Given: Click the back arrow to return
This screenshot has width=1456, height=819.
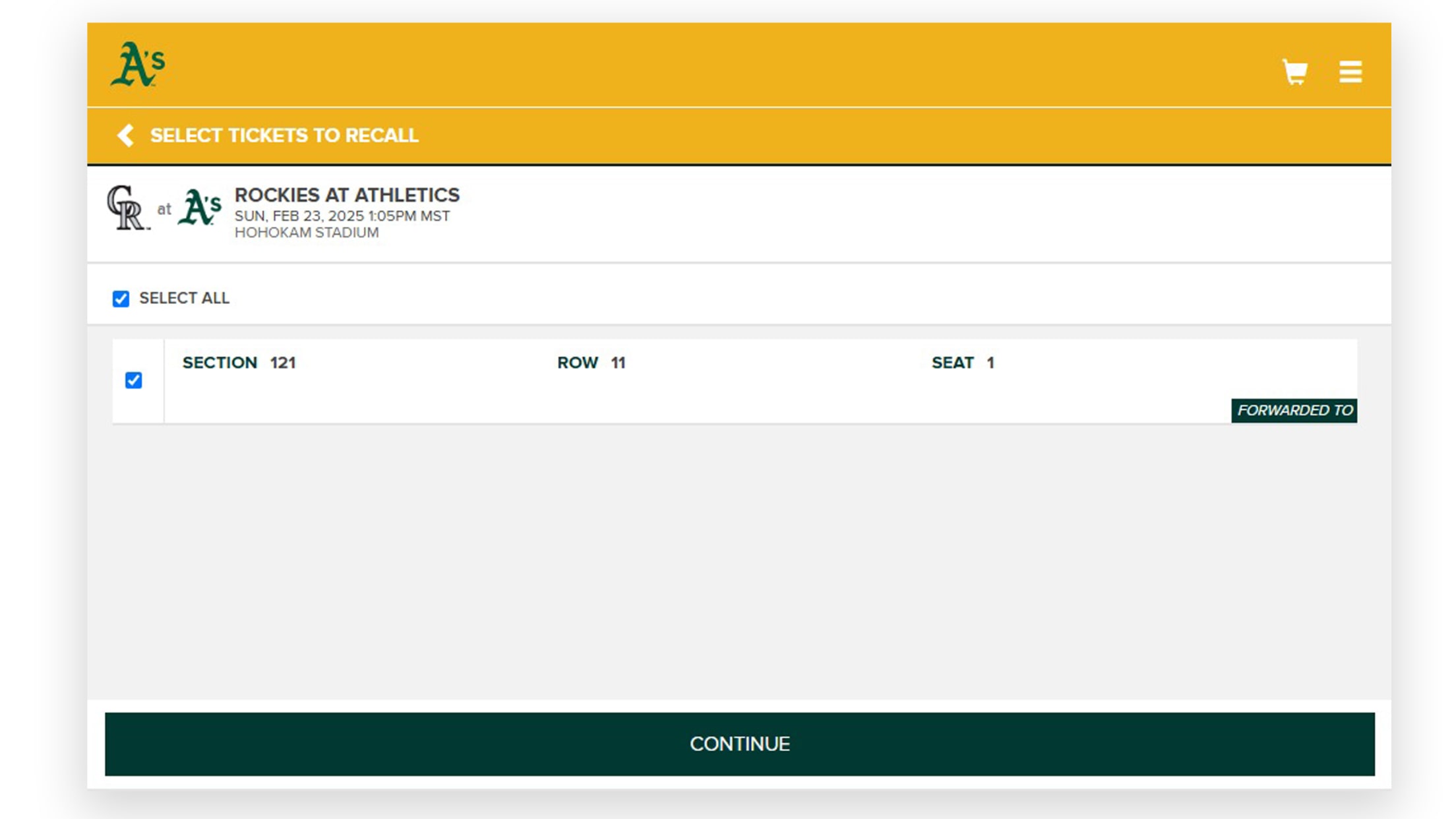Looking at the screenshot, I should 125,135.
